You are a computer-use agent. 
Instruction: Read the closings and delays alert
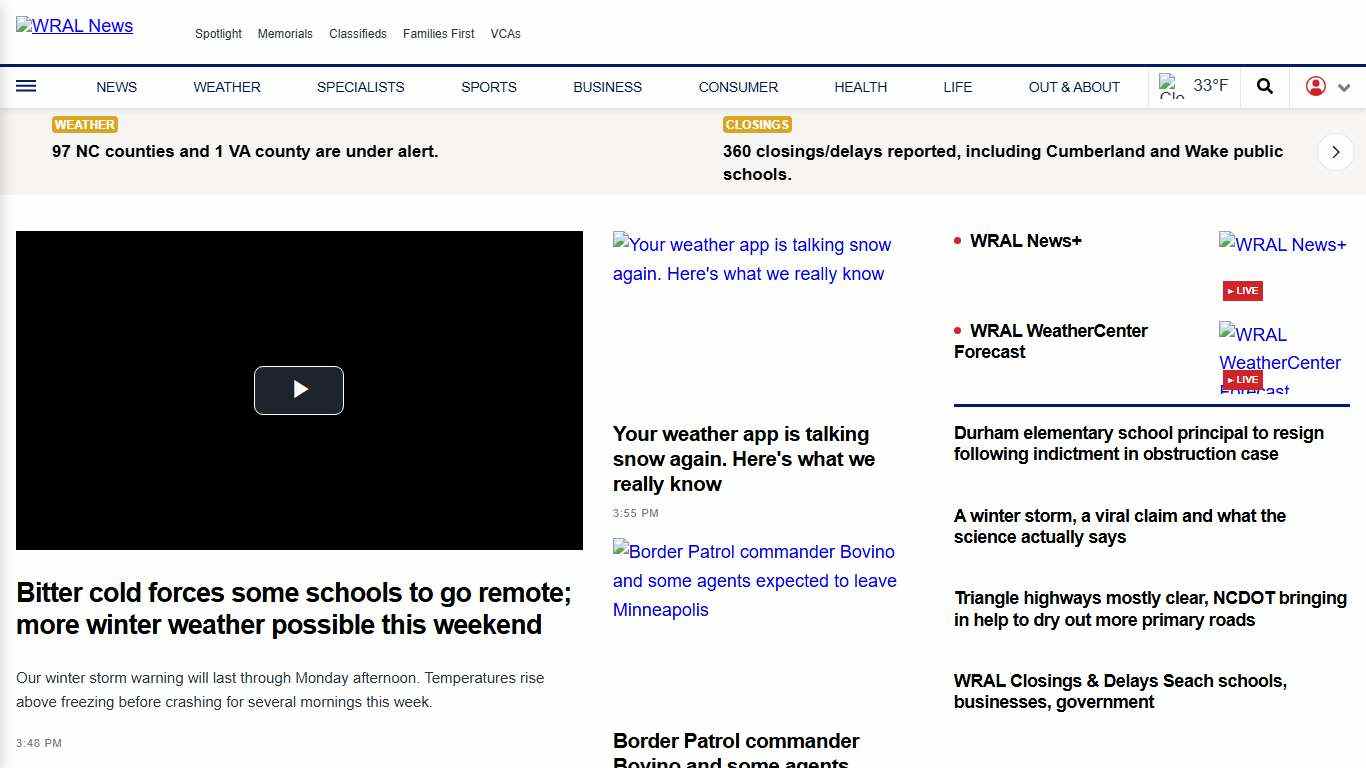click(1002, 163)
